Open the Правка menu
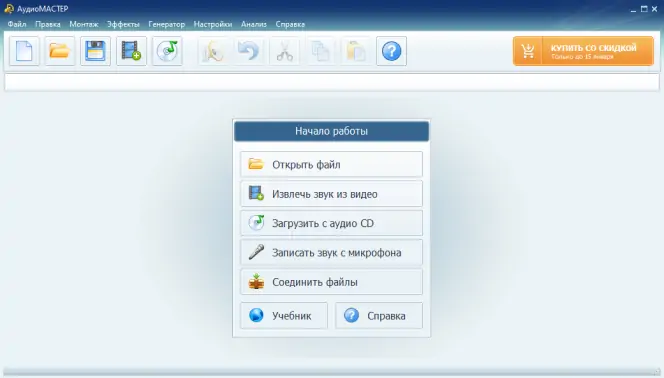This screenshot has width=664, height=378. [48, 25]
